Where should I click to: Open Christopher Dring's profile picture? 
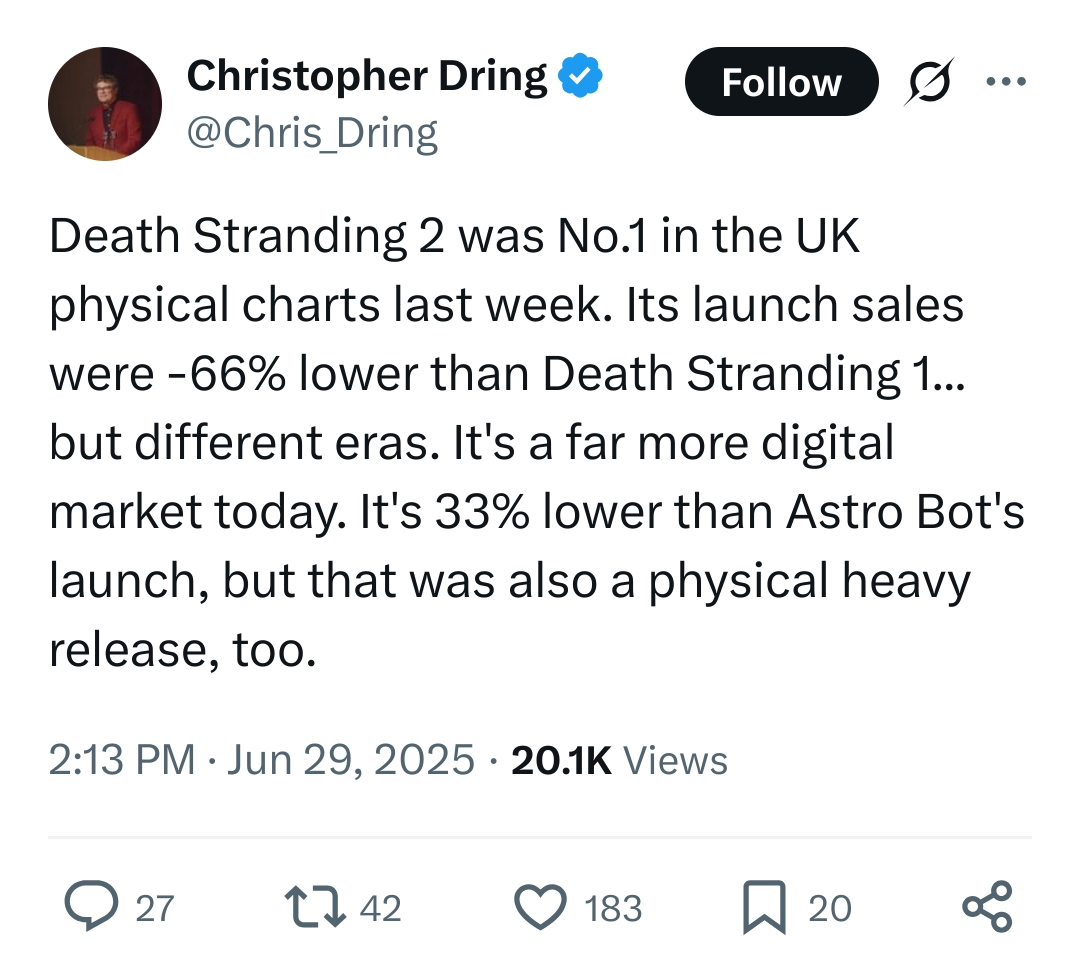coord(105,104)
